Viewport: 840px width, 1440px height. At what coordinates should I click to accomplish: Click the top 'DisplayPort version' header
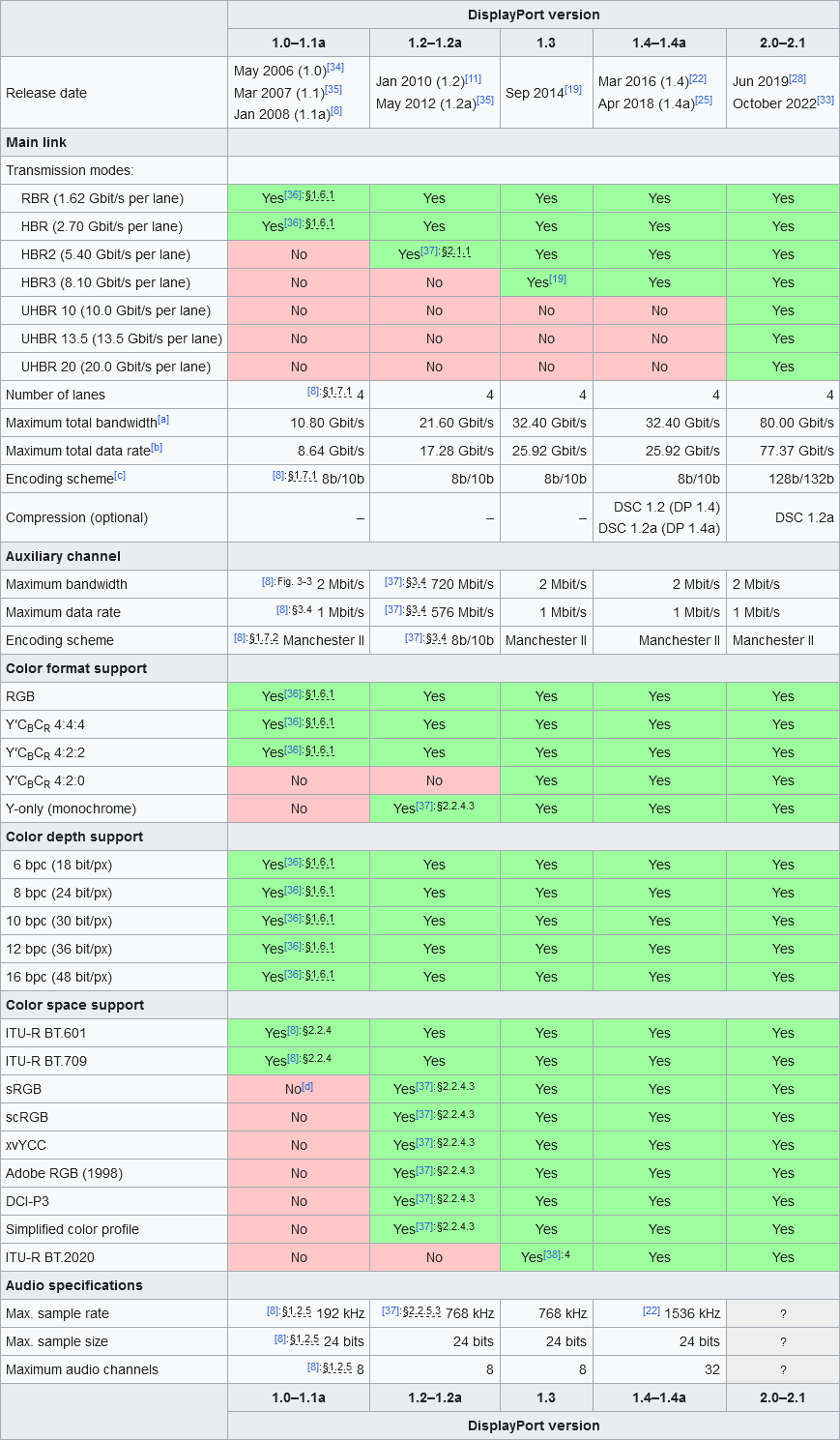click(534, 15)
